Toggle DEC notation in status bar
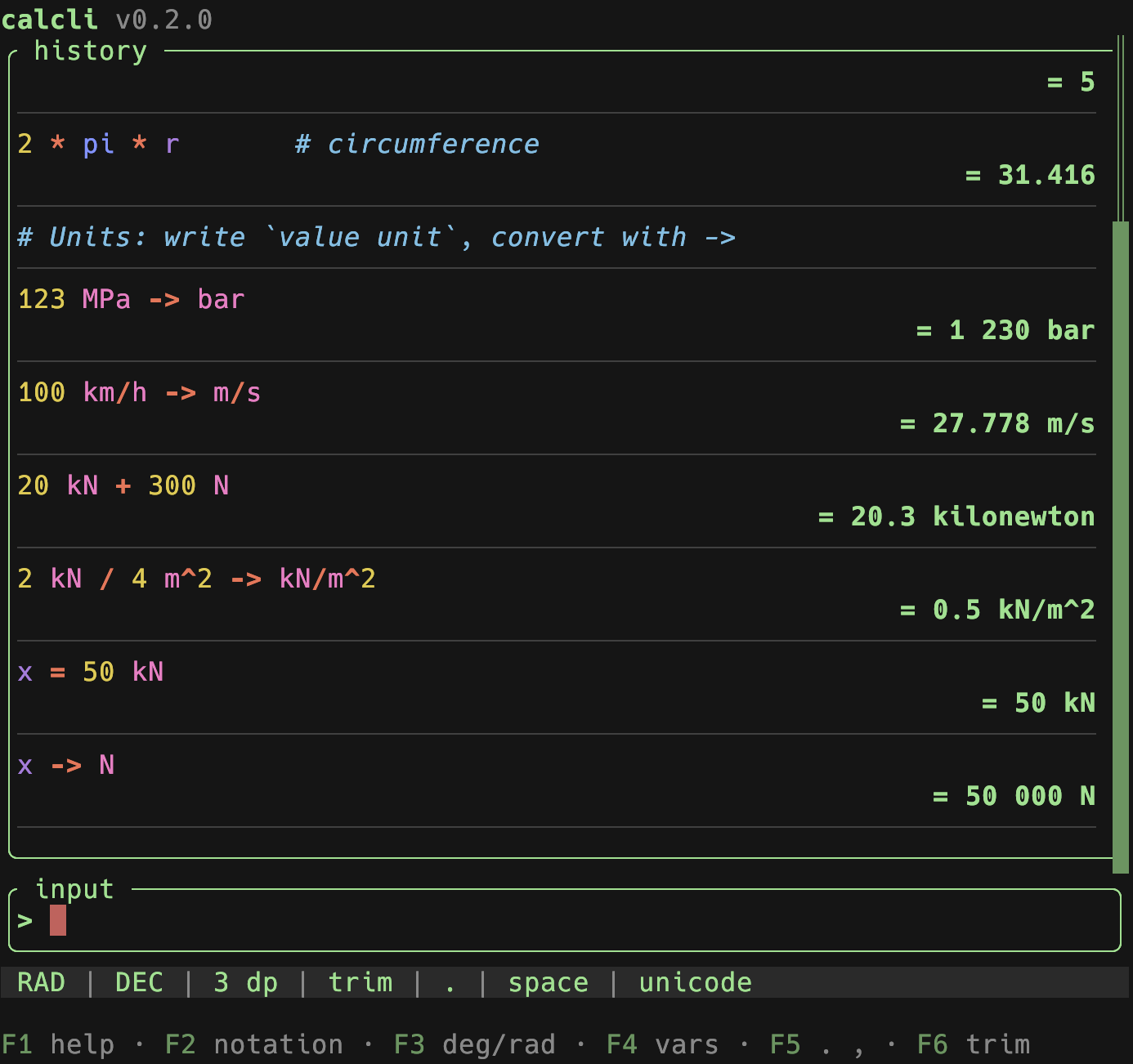This screenshot has height=1064, width=1133. (x=139, y=982)
